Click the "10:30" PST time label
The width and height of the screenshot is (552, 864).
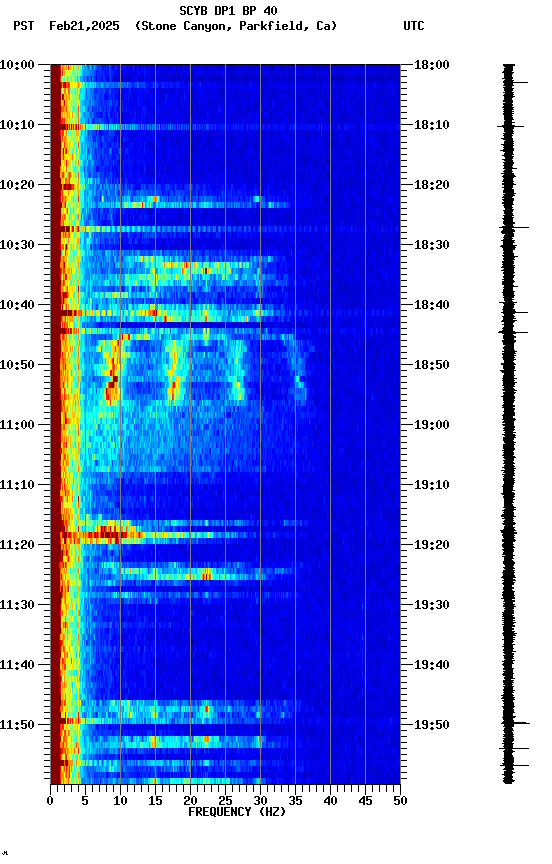click(x=17, y=245)
